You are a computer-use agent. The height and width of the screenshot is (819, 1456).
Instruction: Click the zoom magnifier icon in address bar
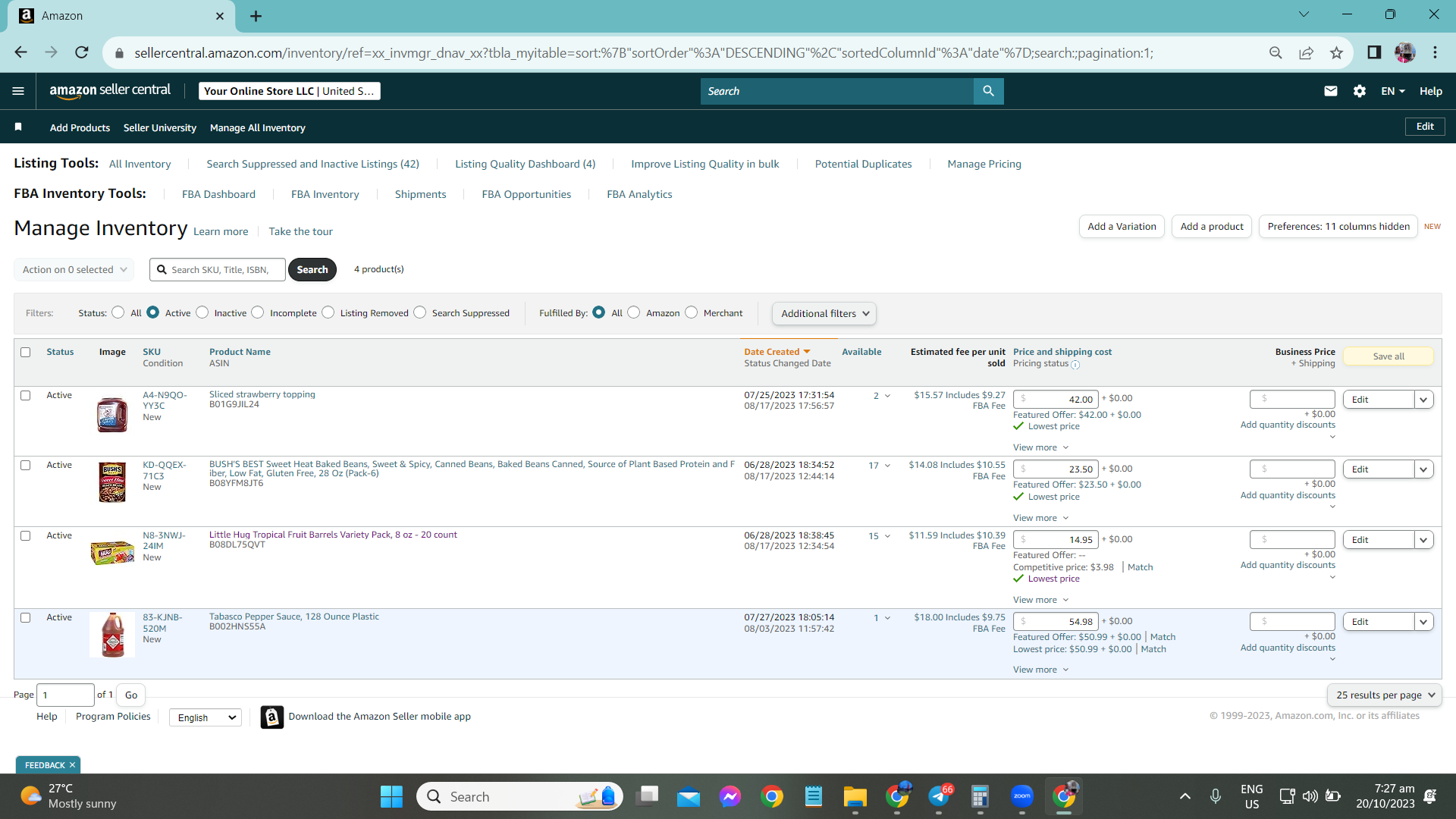[1276, 52]
